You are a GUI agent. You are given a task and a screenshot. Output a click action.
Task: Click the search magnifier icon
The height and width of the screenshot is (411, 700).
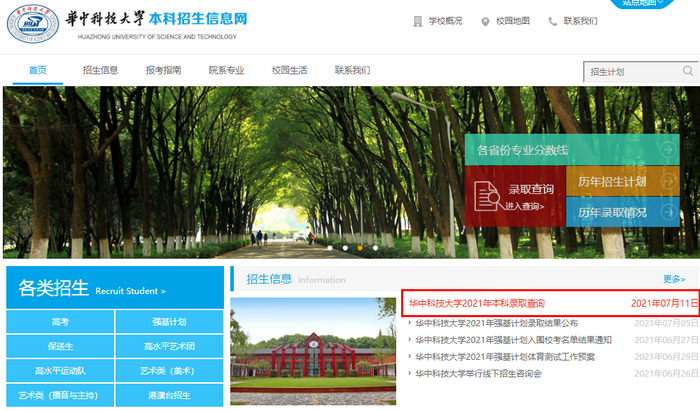click(688, 71)
